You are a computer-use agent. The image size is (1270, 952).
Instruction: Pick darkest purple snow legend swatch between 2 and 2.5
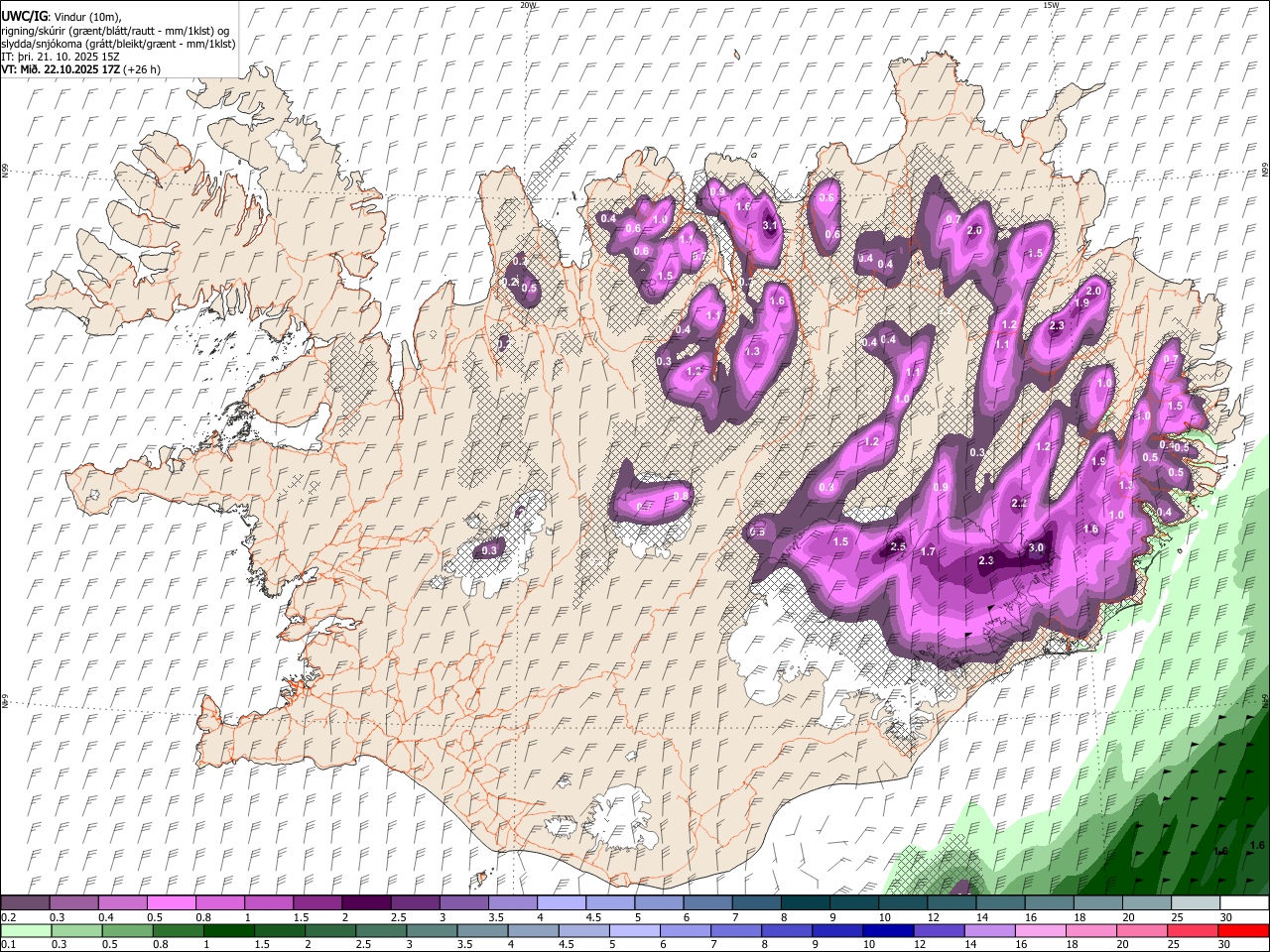[366, 903]
